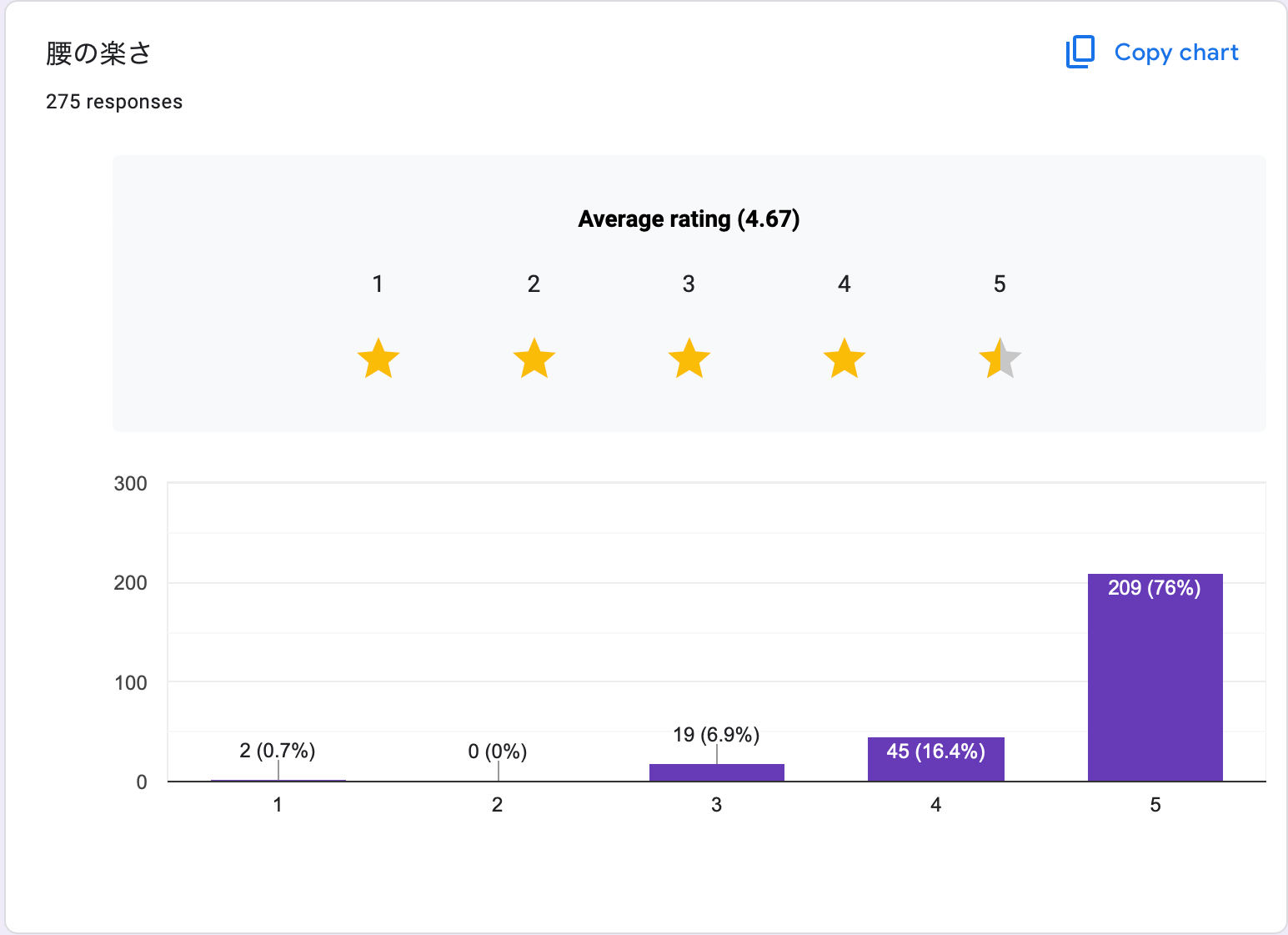Viewport: 1288px width, 935px height.
Task: Click the fourth gold star icon
Action: (x=844, y=359)
